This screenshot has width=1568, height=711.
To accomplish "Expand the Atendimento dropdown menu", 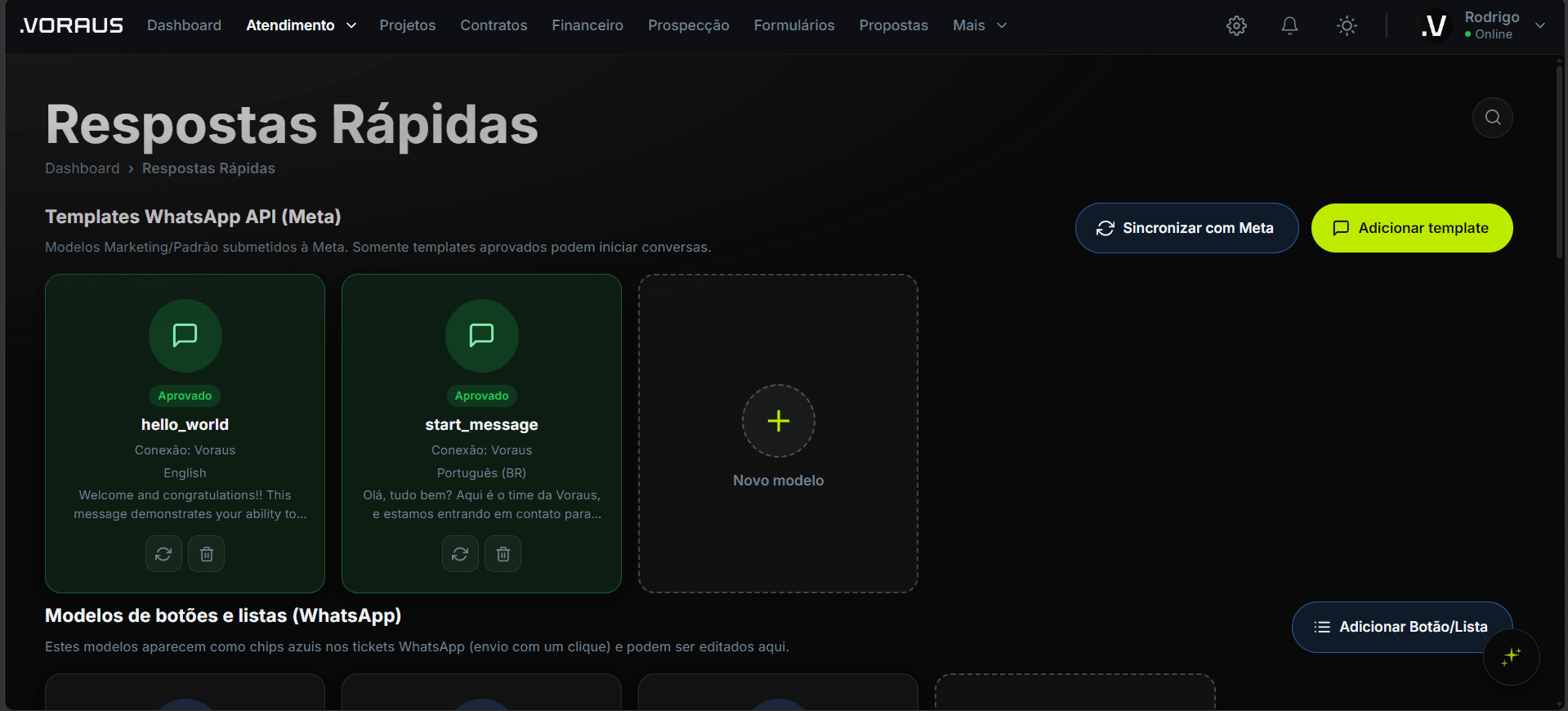I will [302, 25].
